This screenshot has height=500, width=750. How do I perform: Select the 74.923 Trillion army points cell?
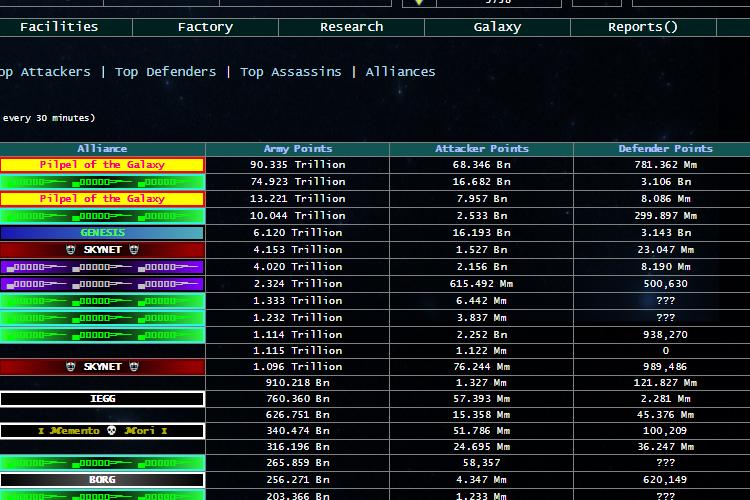298,182
